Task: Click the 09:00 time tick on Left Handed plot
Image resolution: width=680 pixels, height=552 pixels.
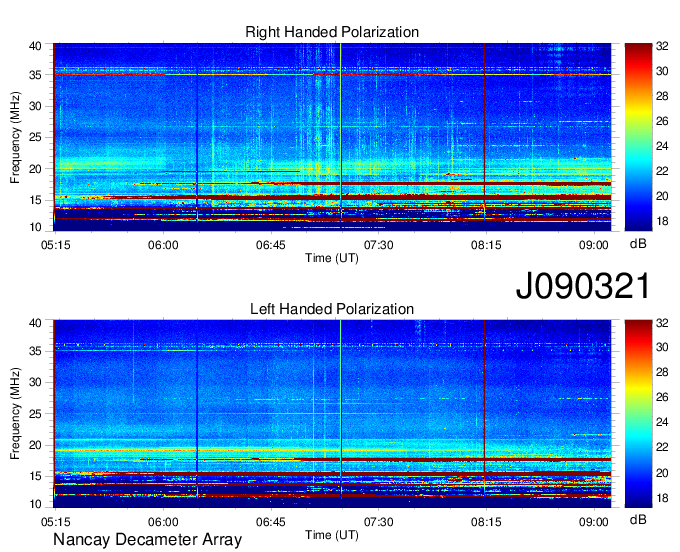Action: click(594, 522)
